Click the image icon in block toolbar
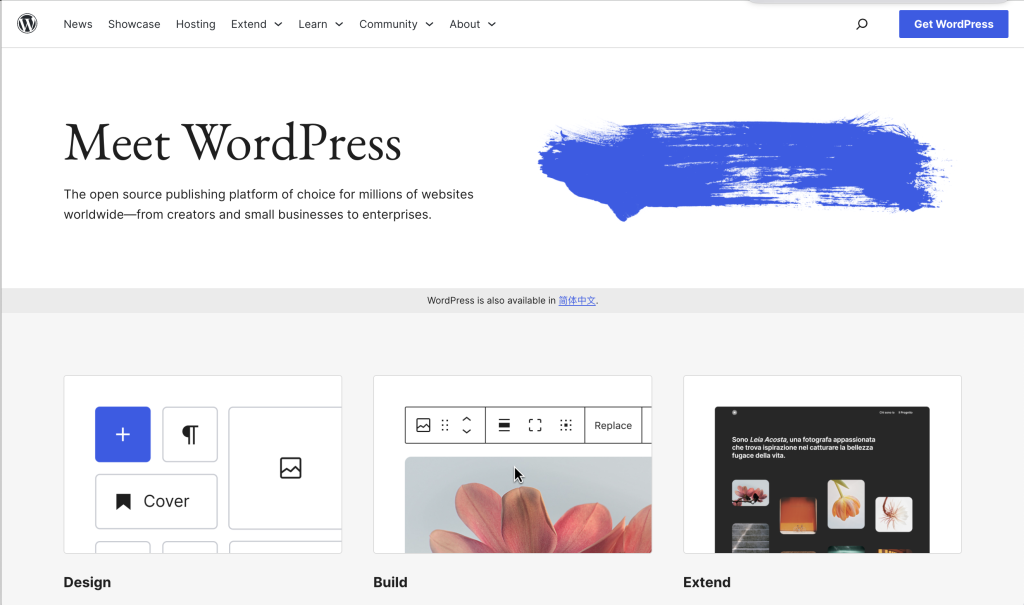The height and width of the screenshot is (605, 1024). tap(423, 425)
